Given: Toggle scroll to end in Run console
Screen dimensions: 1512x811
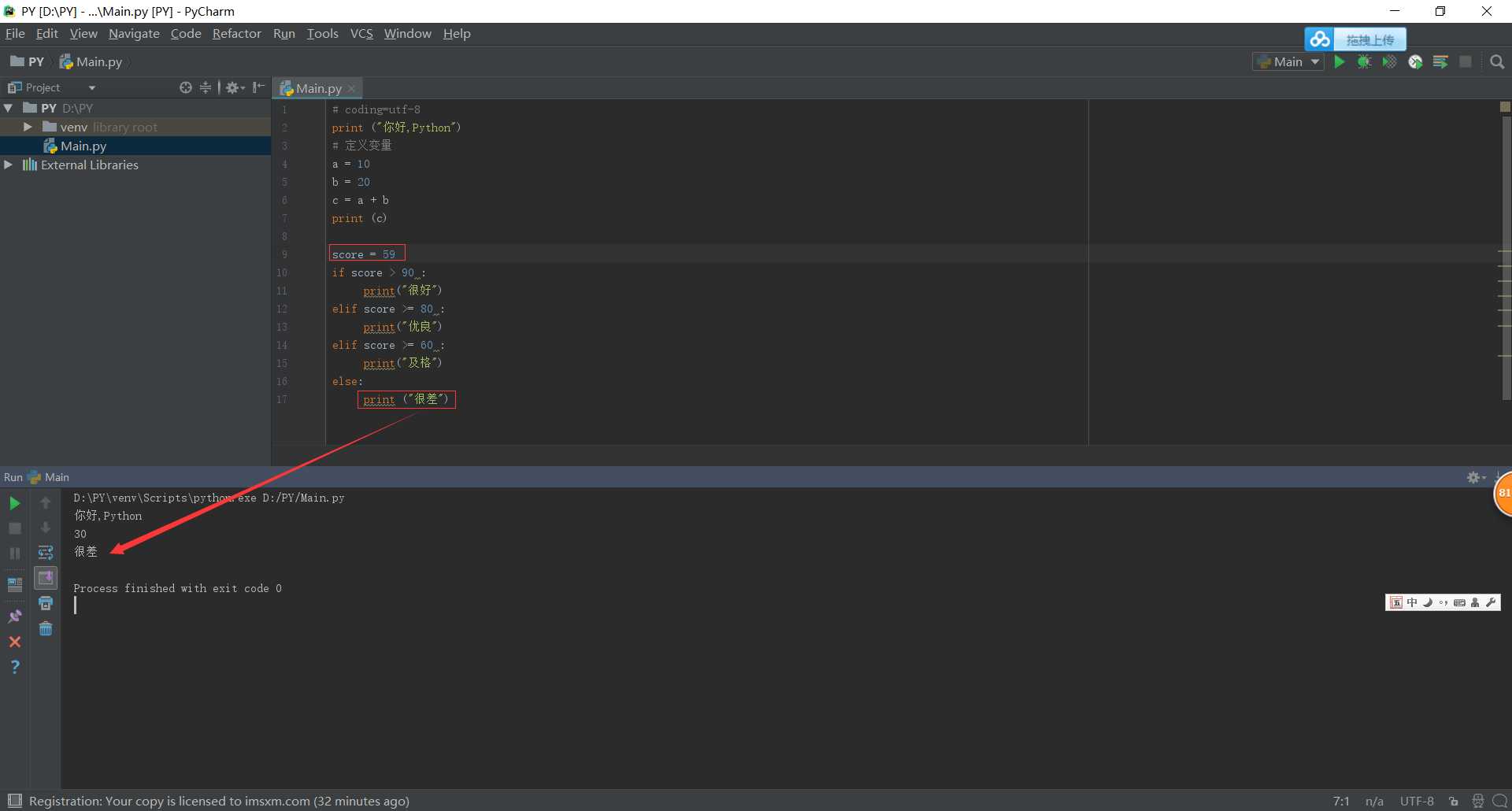Looking at the screenshot, I should pyautogui.click(x=46, y=578).
